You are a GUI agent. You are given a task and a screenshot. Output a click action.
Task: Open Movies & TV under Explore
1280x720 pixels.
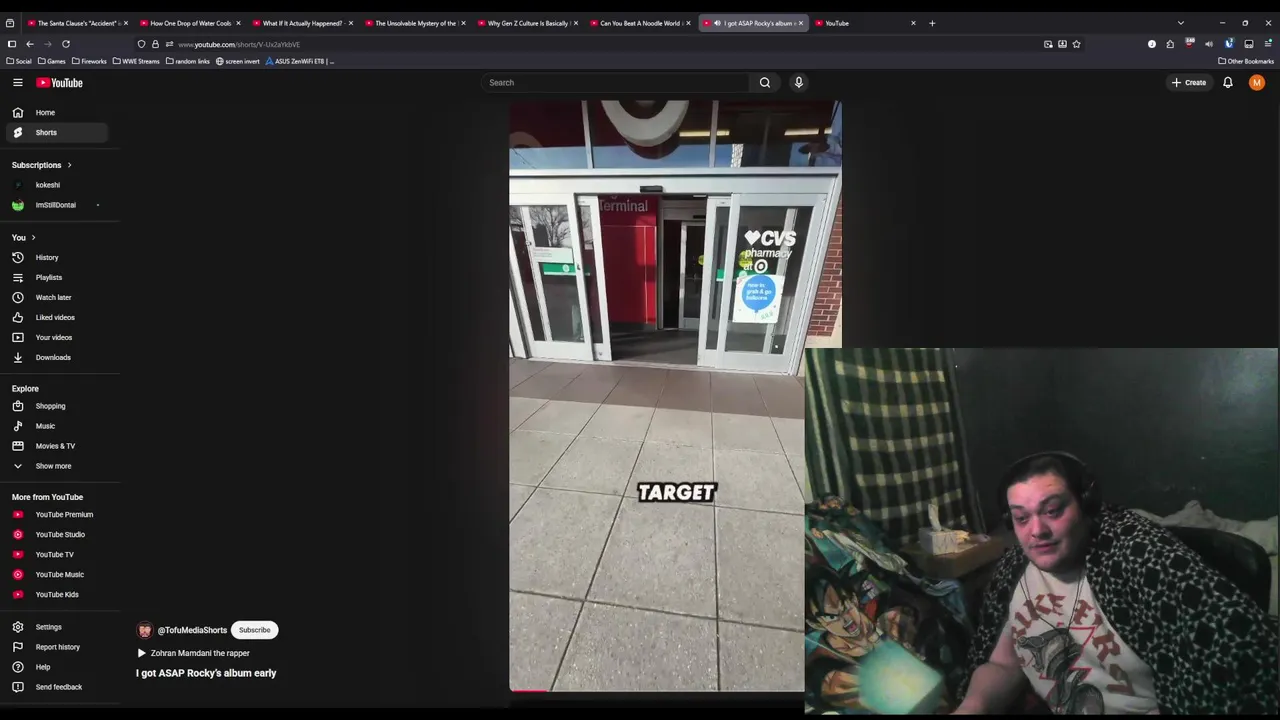tap(57, 446)
